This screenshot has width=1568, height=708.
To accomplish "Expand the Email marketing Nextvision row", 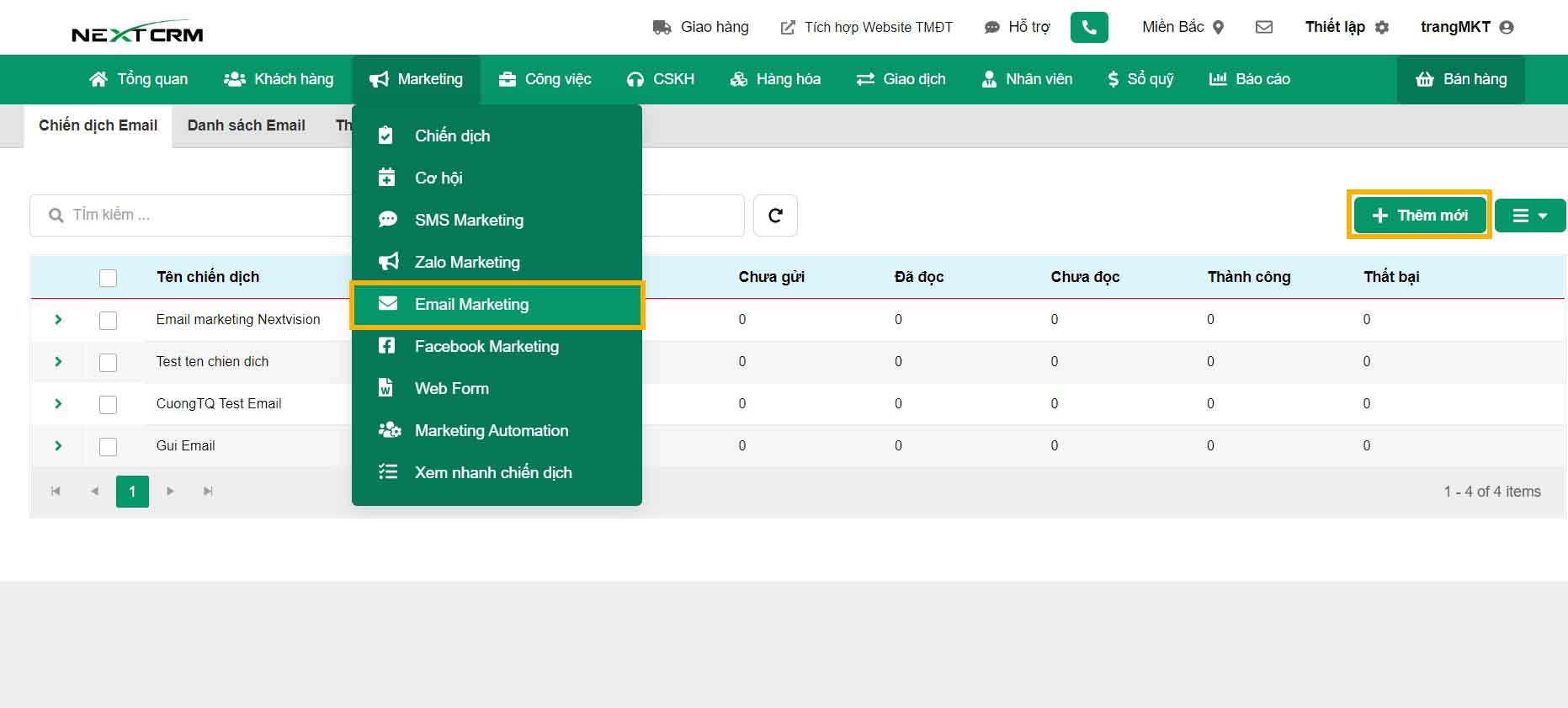I will (x=58, y=320).
